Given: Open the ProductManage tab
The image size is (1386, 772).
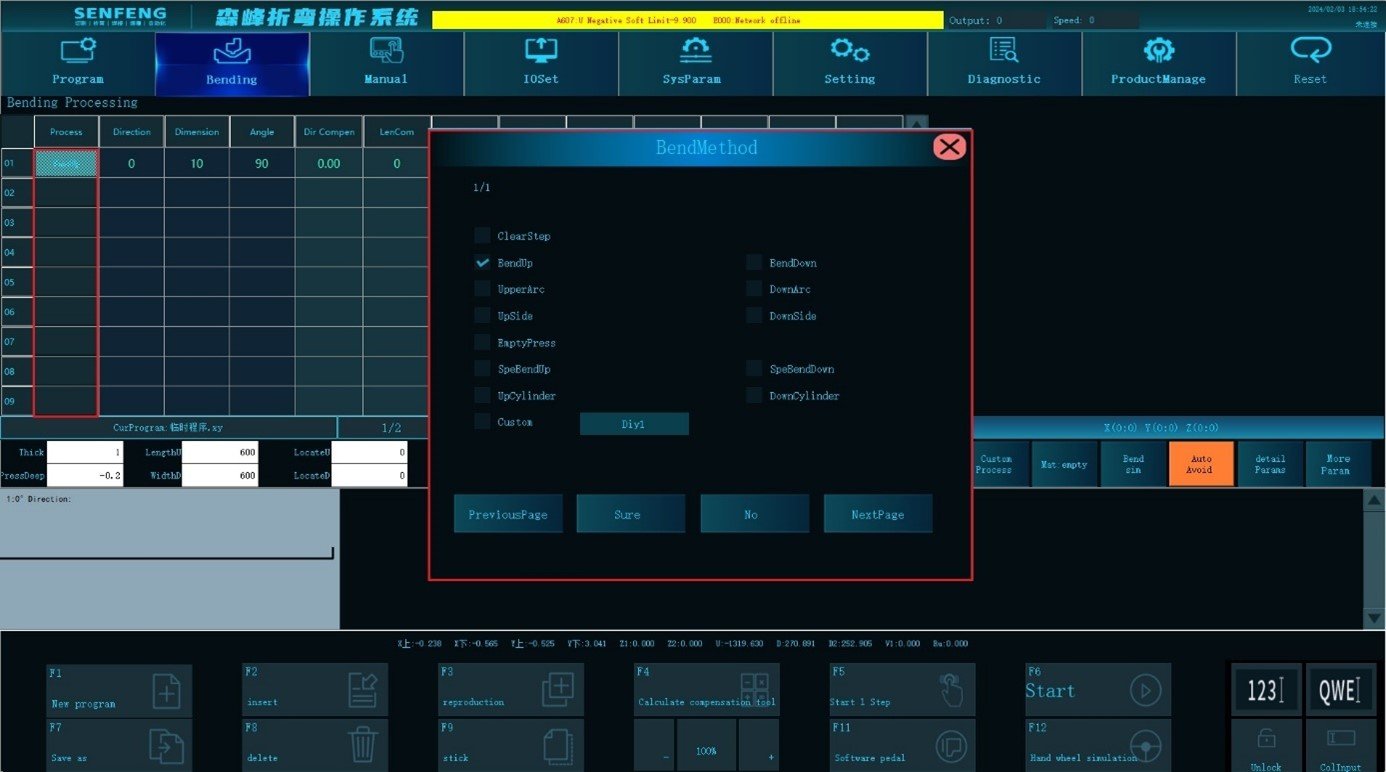Looking at the screenshot, I should (1158, 63).
